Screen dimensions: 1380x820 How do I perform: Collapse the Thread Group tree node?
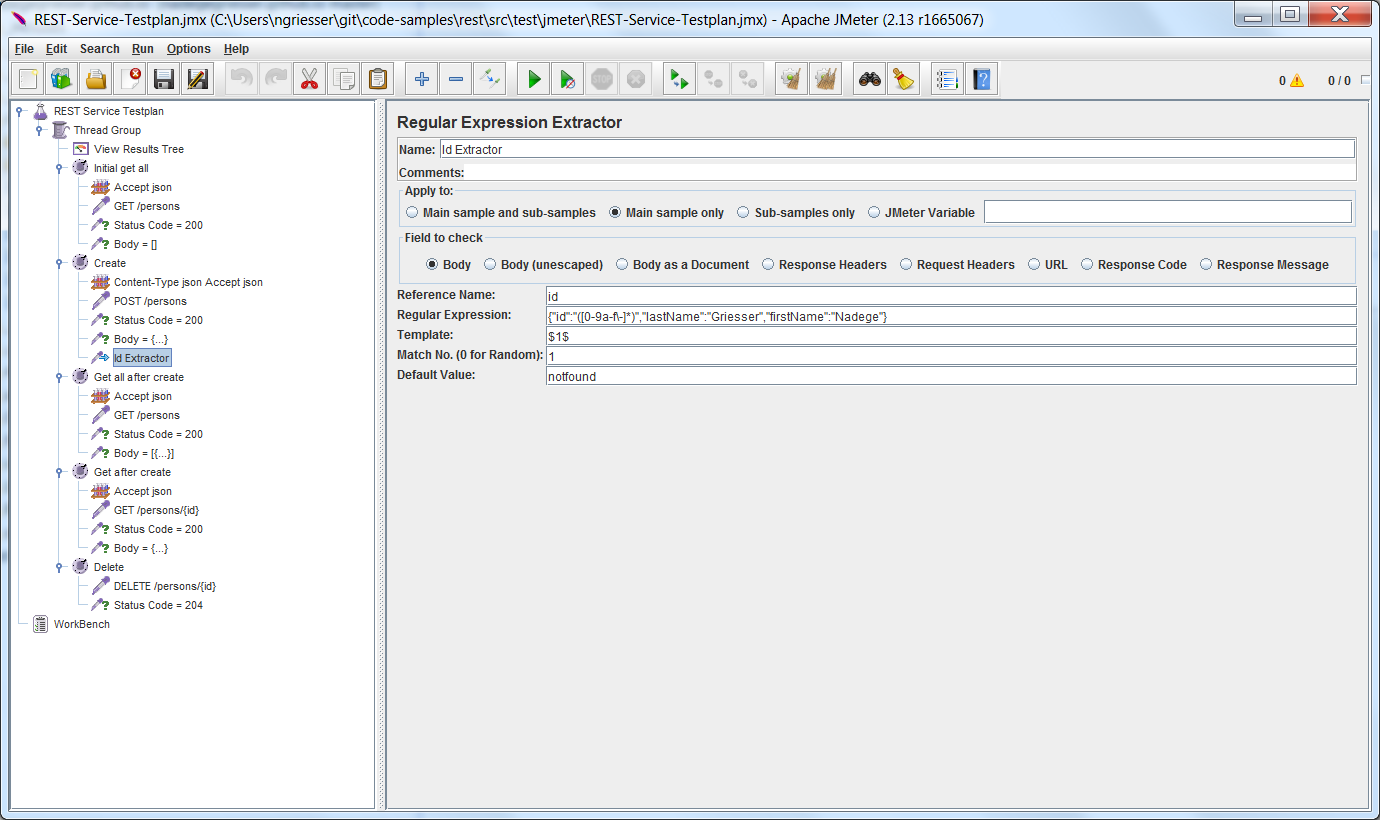tap(39, 130)
